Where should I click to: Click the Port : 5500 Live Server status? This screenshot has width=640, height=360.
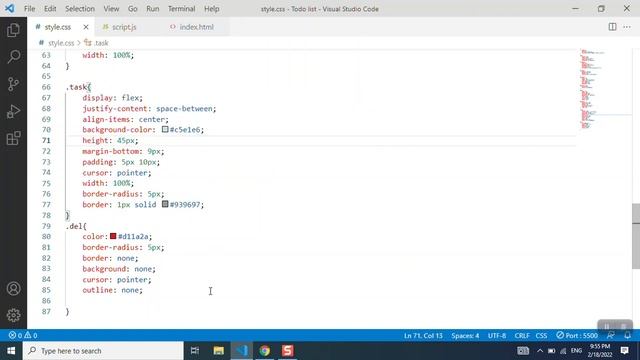(577, 335)
